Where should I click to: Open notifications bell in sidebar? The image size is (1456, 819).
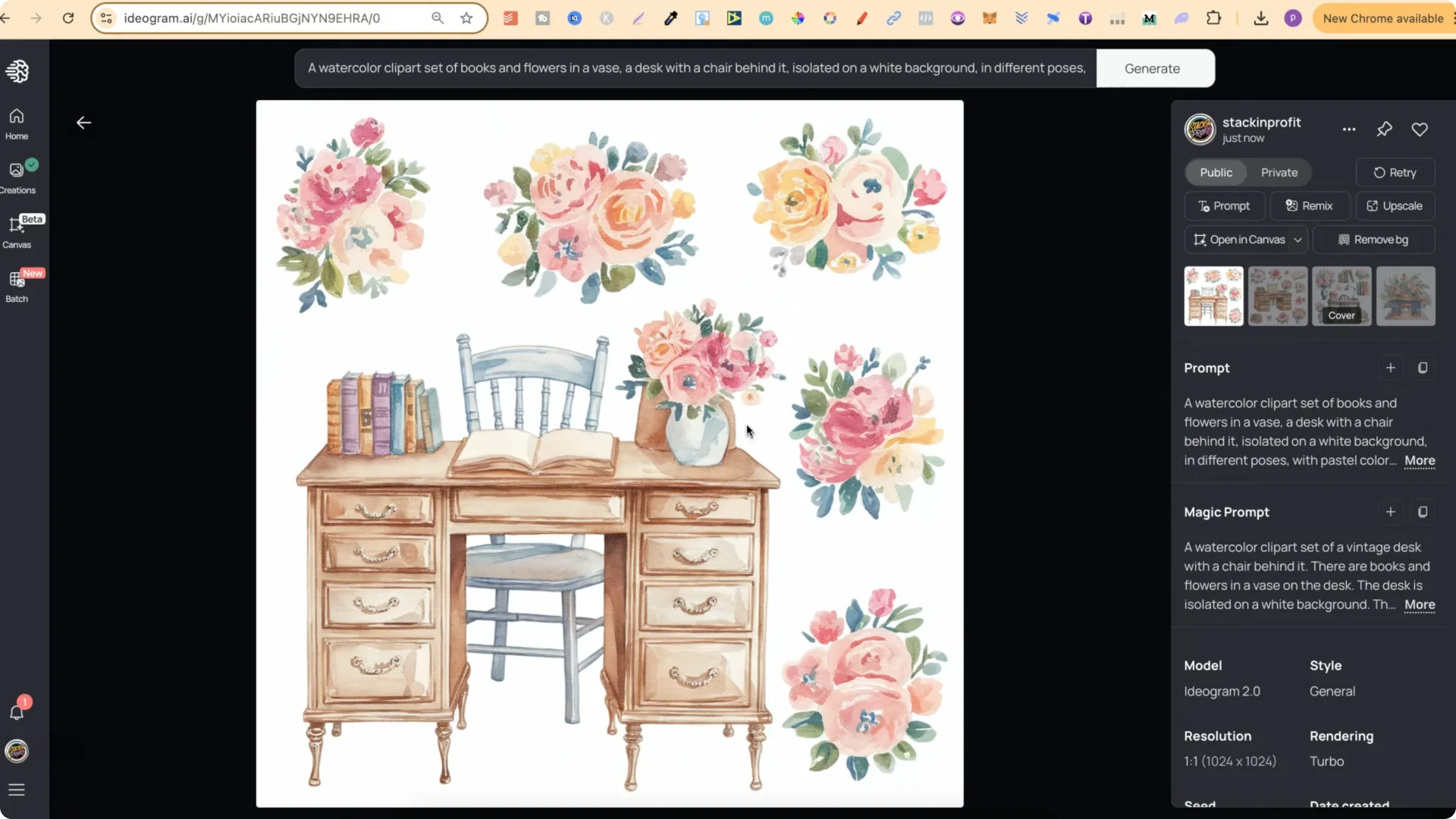17,711
